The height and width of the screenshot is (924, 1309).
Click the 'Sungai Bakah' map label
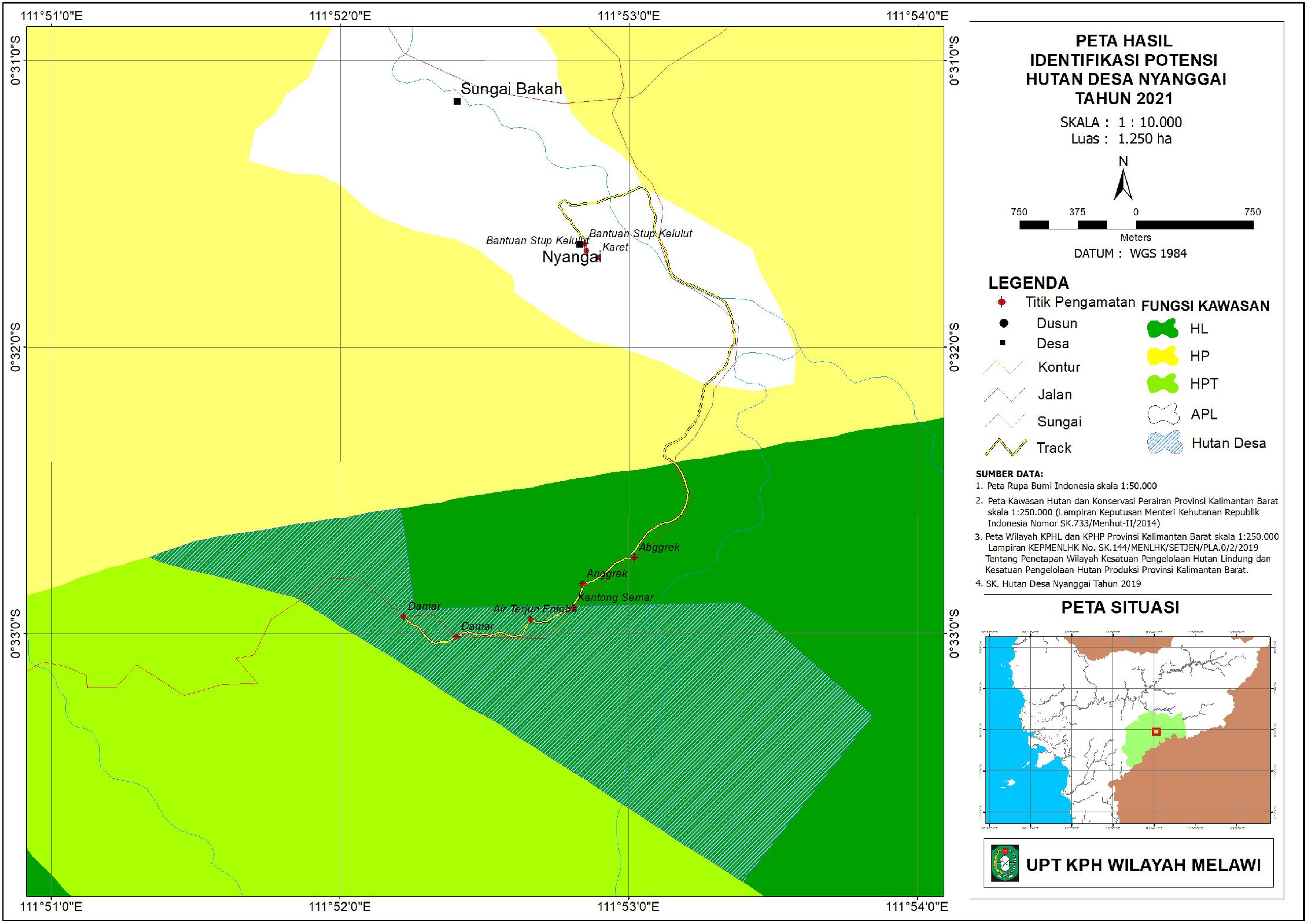(511, 89)
